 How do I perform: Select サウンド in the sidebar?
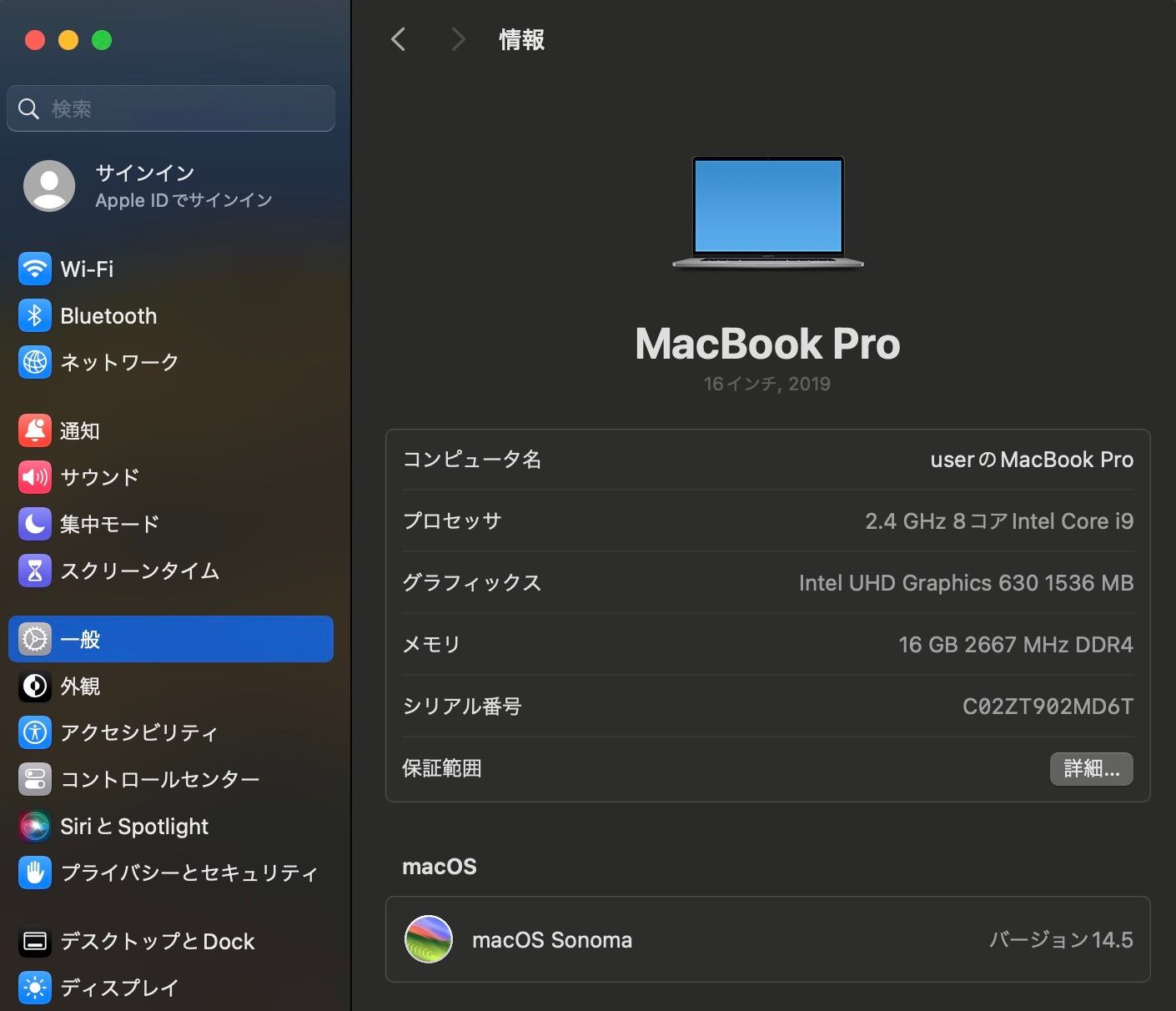click(171, 477)
